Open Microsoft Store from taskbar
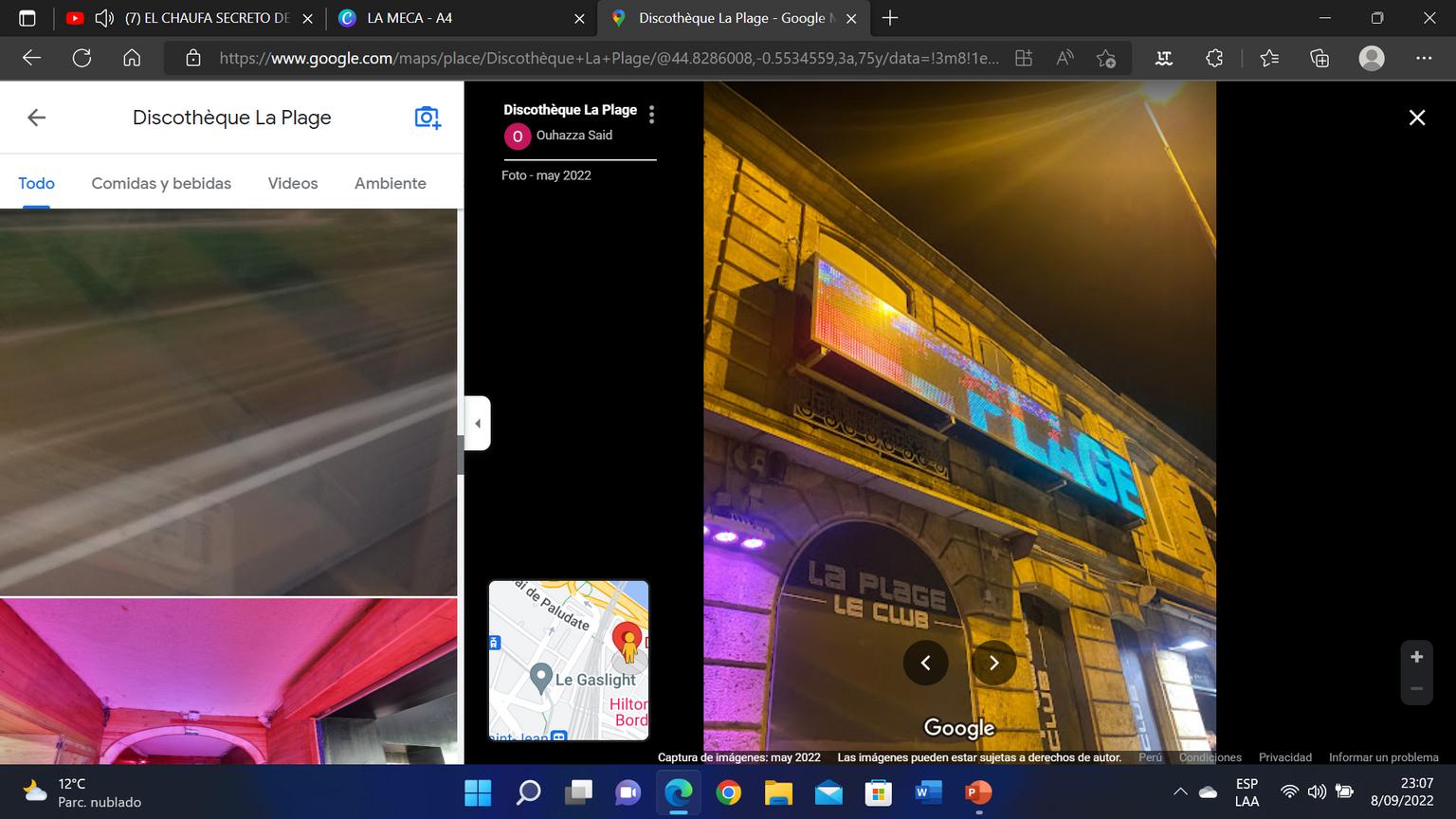1456x819 pixels. tap(879, 792)
